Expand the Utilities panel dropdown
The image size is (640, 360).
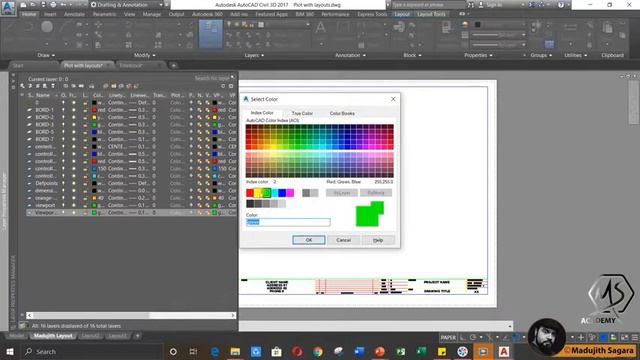(x=576, y=55)
